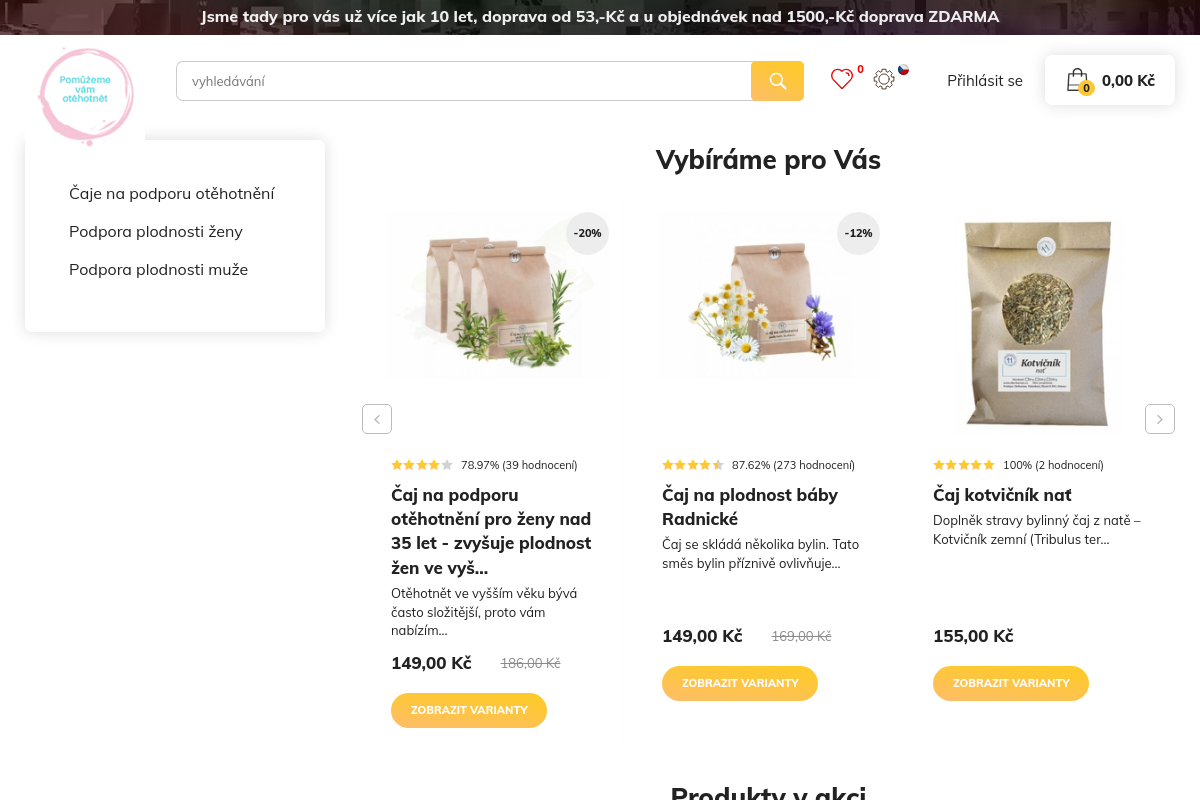Show next products with the right carousel arrow
1200x800 pixels.
tap(1160, 419)
